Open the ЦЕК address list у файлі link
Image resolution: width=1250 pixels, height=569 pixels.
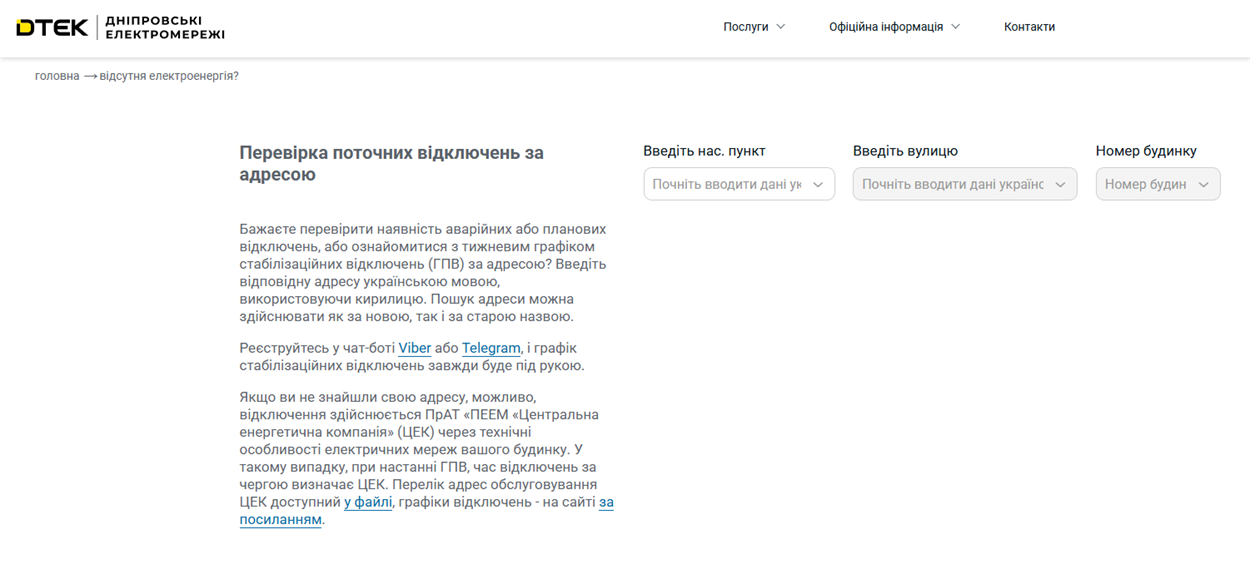368,502
